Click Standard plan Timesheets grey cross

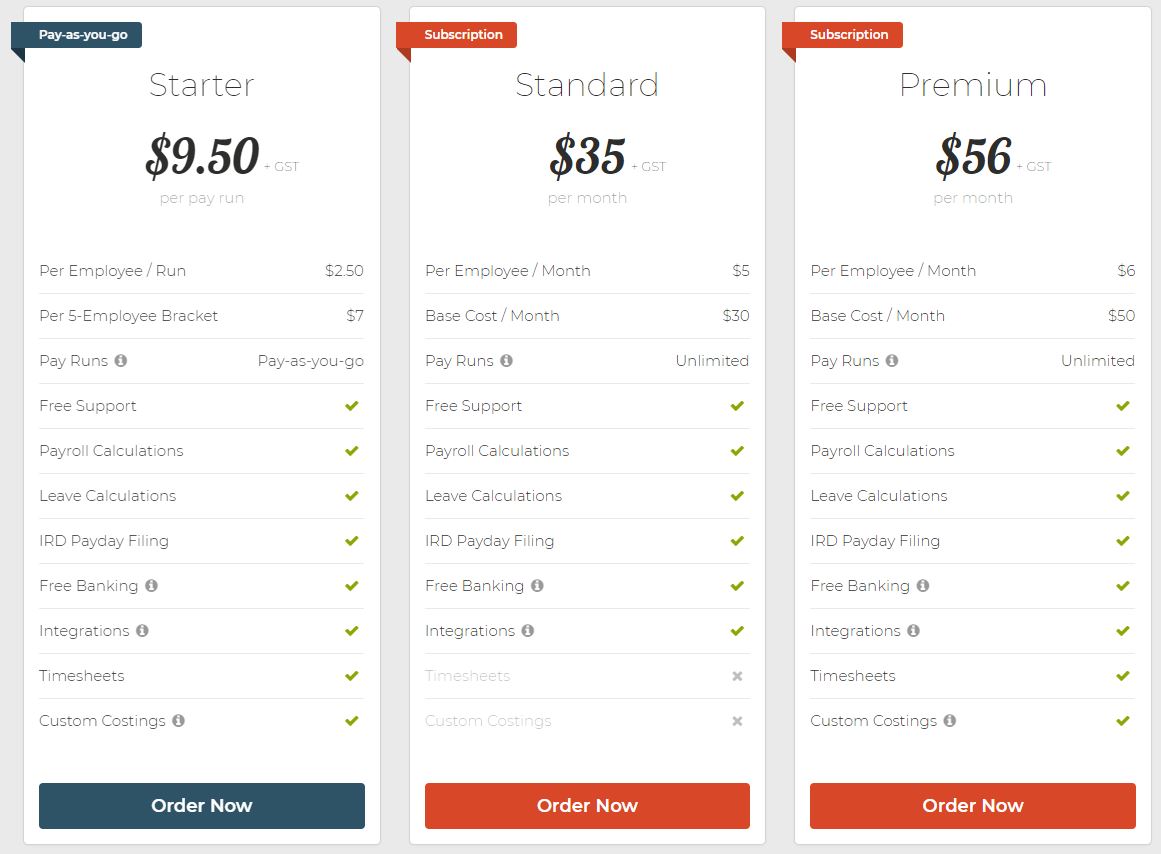point(737,676)
